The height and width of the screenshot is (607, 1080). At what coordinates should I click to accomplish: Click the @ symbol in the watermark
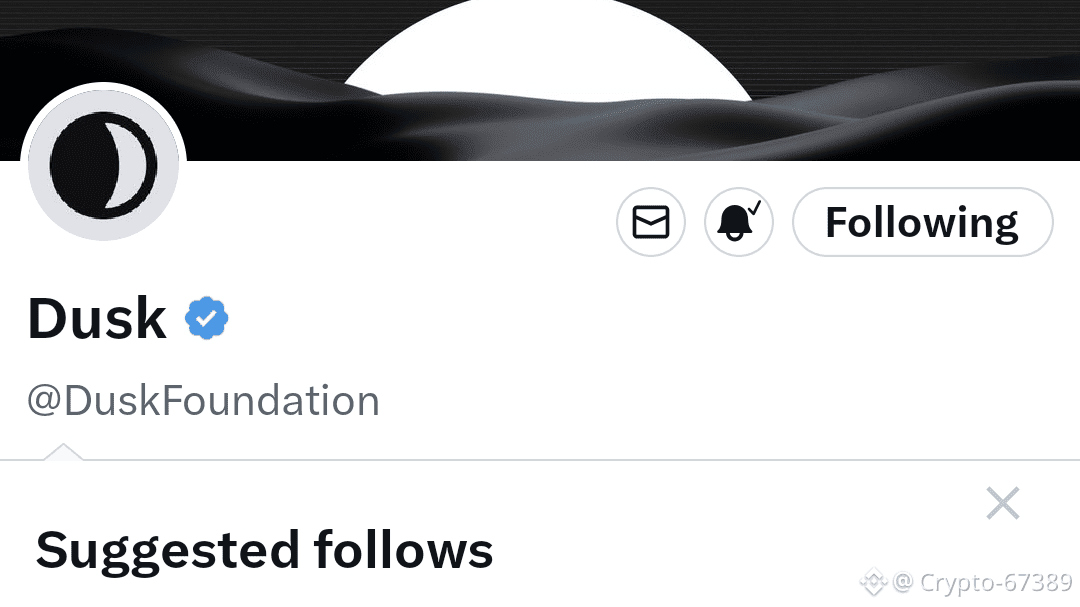[903, 583]
